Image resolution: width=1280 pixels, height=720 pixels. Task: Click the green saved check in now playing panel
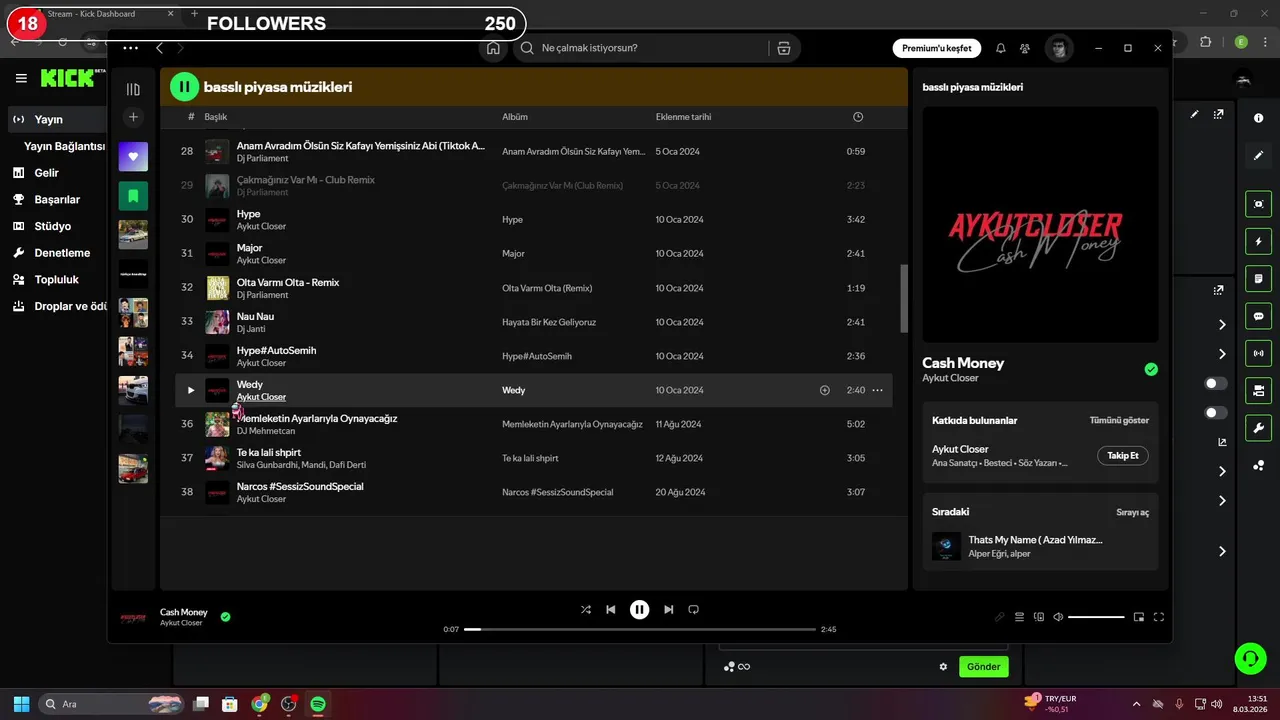[x=1151, y=369]
